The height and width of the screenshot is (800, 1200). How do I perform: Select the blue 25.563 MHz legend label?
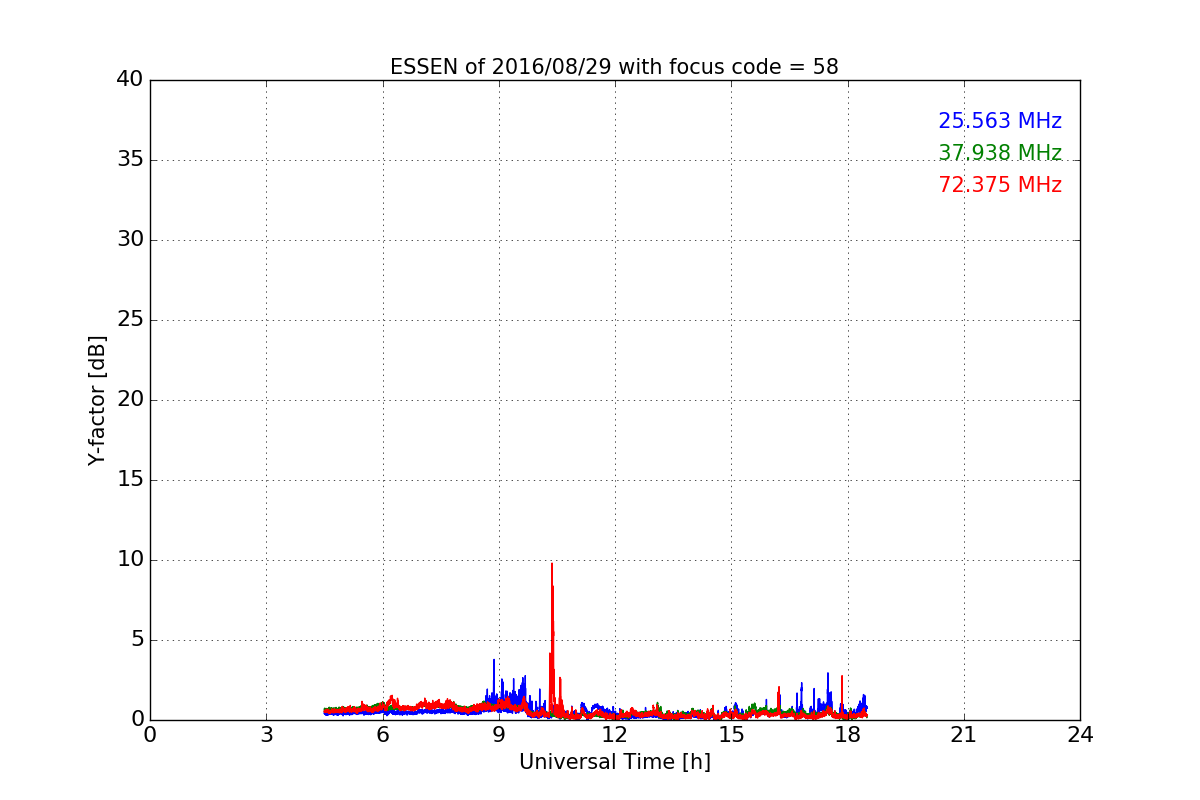pos(1000,121)
